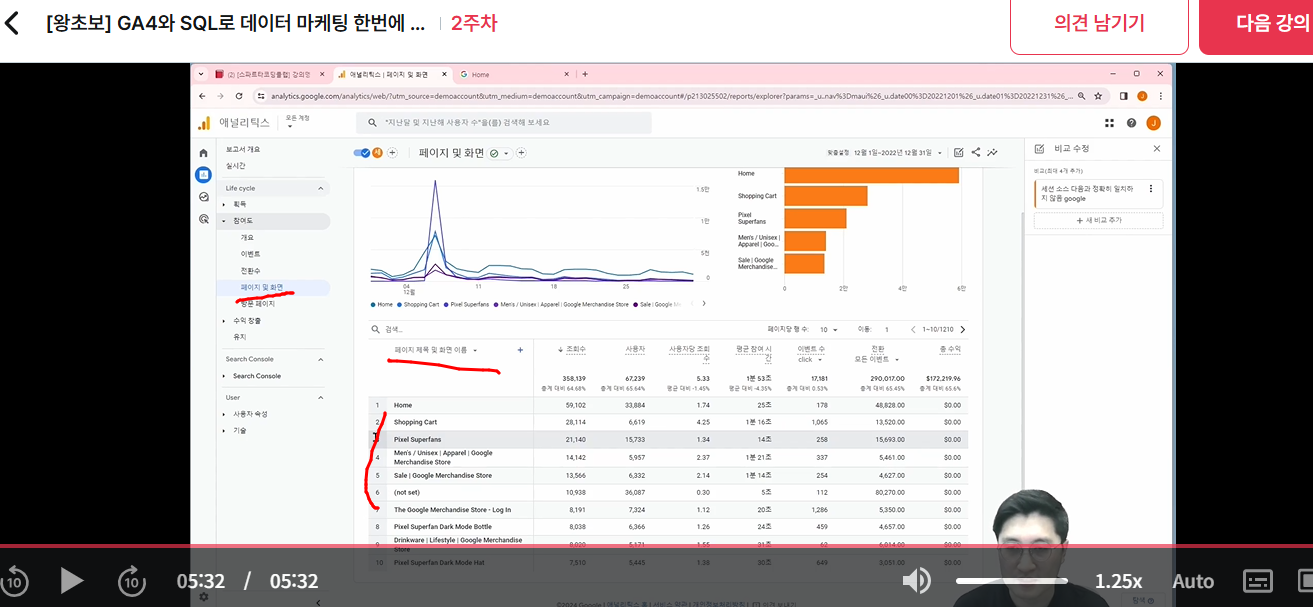Click 새 비교 추가 button
This screenshot has width=1313, height=607.
point(1098,220)
